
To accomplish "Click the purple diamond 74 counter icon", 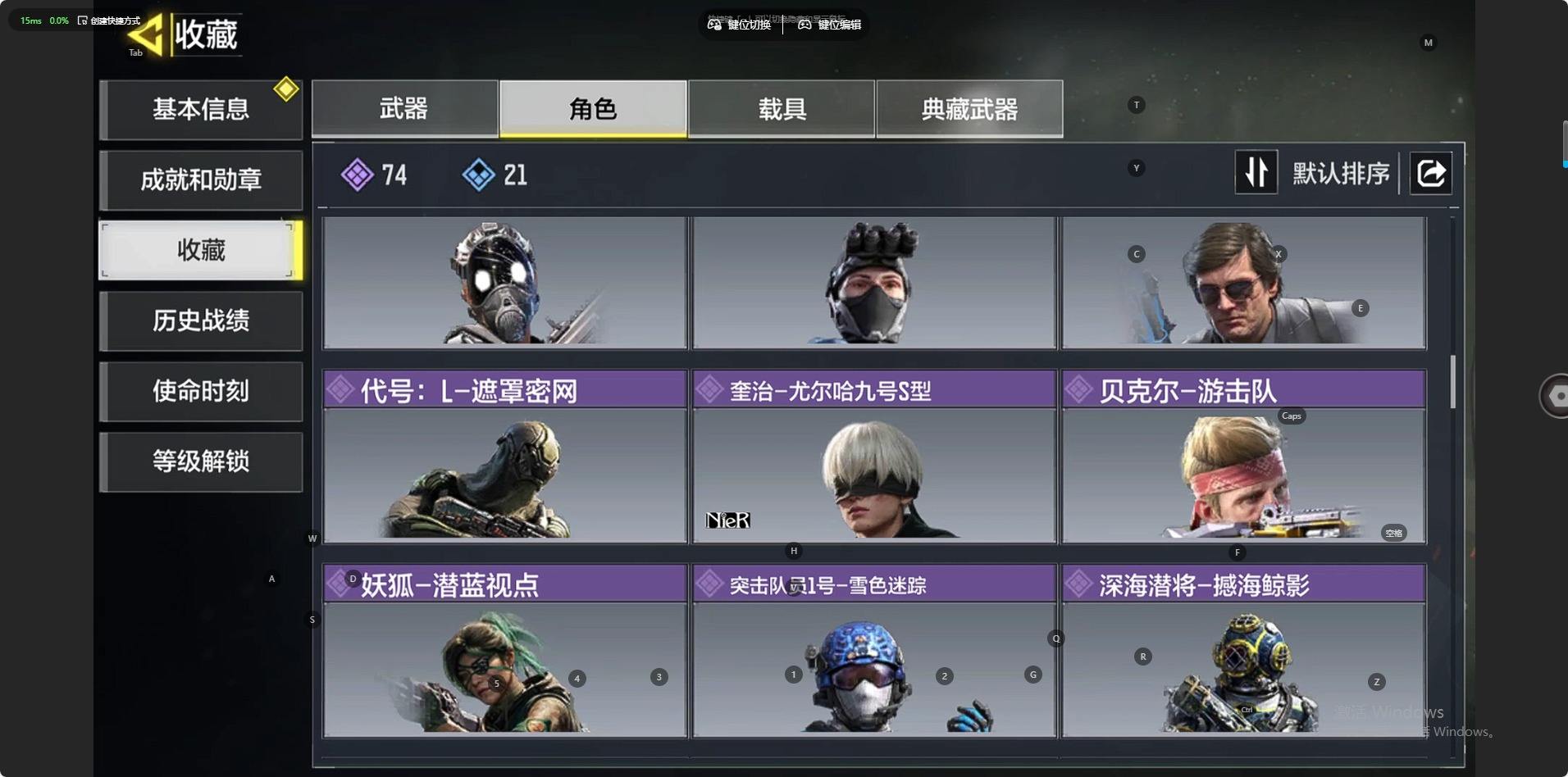I will pyautogui.click(x=358, y=175).
